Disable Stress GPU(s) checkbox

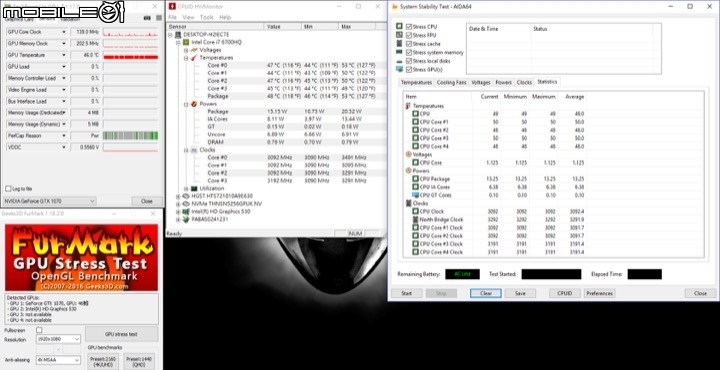[x=409, y=69]
